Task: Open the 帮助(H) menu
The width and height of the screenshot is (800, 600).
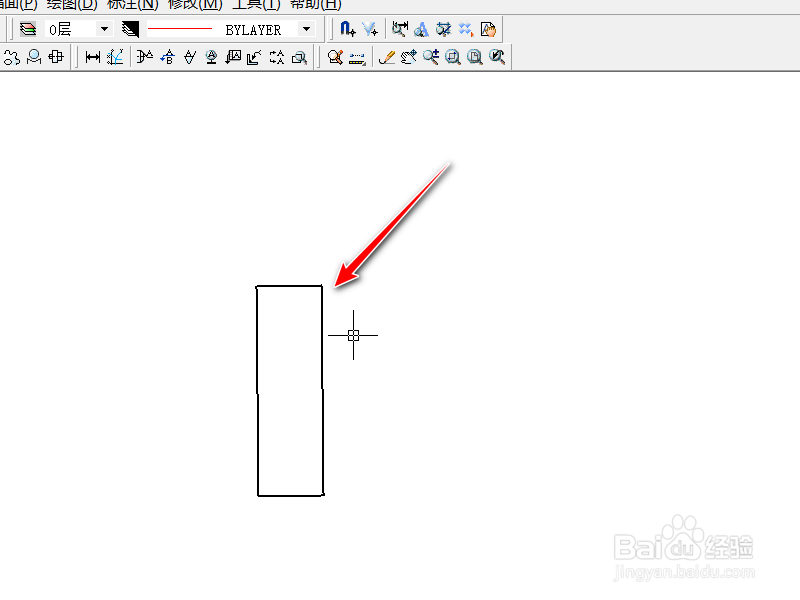Action: coord(316,5)
